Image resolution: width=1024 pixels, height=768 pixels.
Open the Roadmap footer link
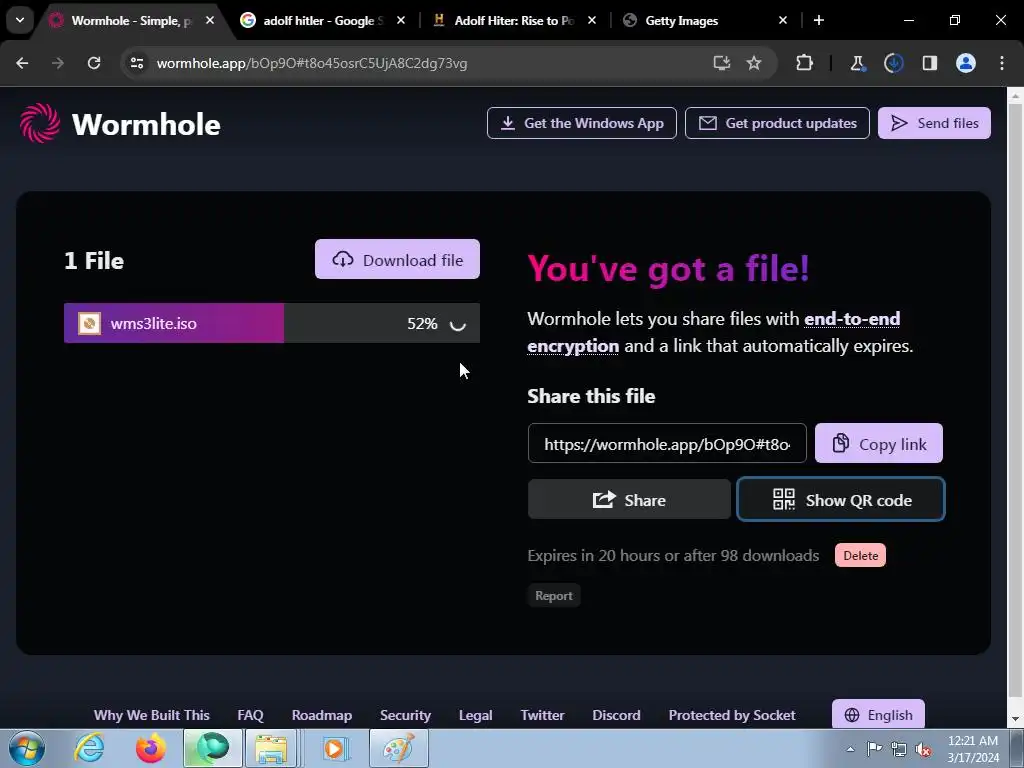point(321,715)
